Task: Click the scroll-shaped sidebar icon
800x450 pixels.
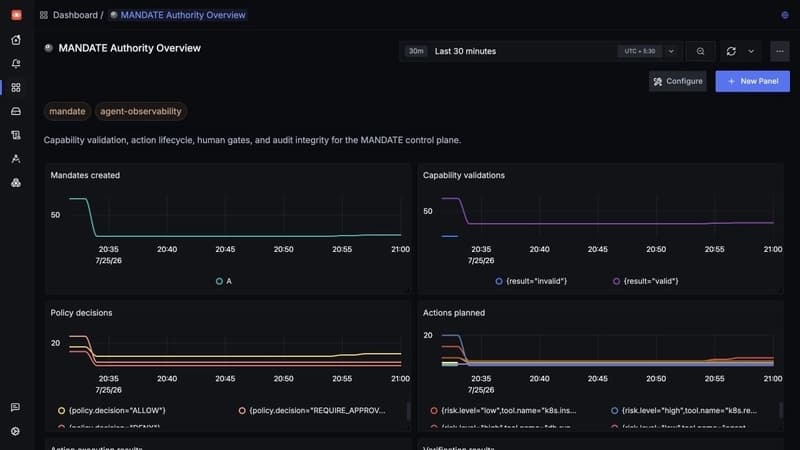Action: point(16,135)
